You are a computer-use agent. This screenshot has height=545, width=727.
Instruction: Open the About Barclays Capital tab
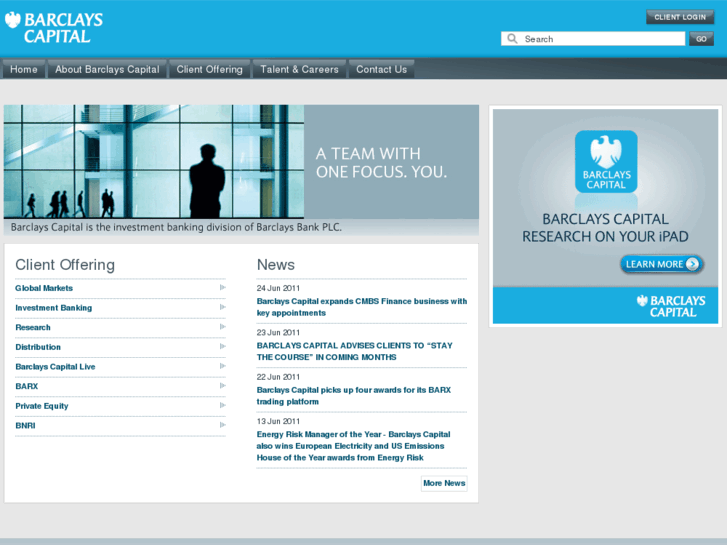coord(107,69)
